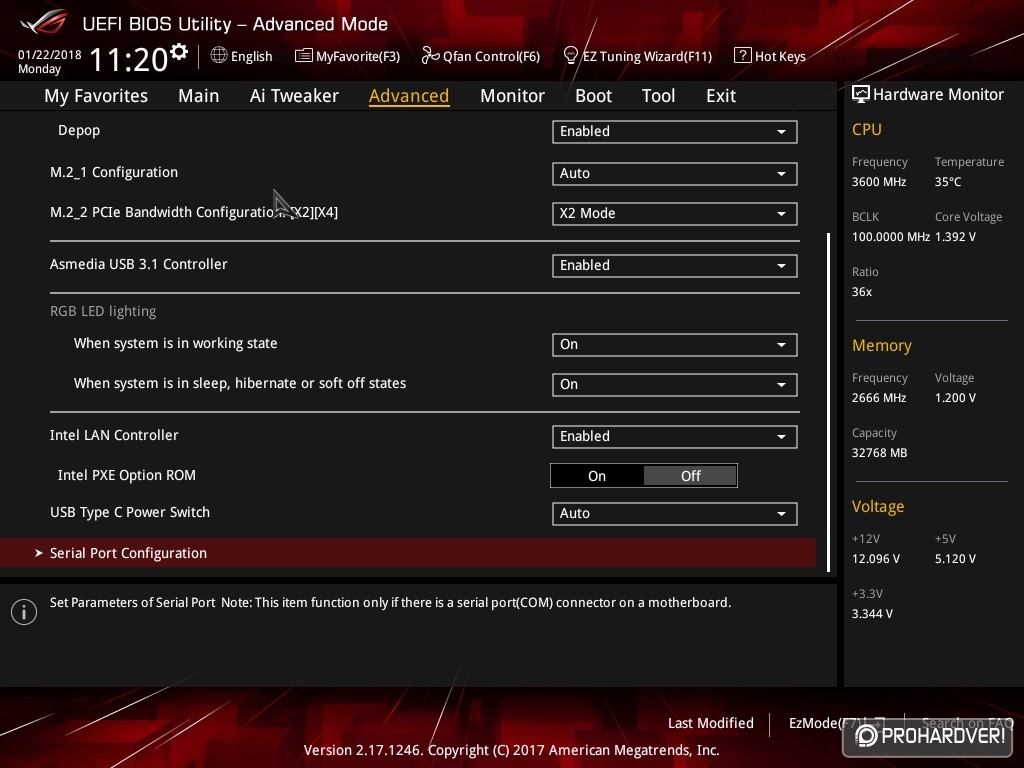This screenshot has width=1024, height=768.
Task: Click the date 01/22/2018 Monday
Action: (49, 61)
